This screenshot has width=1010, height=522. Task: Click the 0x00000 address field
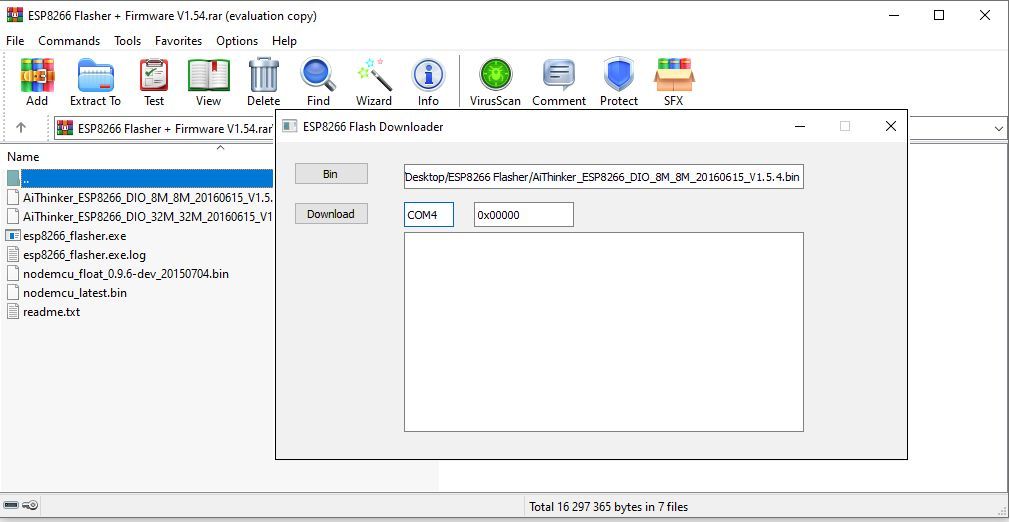(524, 215)
